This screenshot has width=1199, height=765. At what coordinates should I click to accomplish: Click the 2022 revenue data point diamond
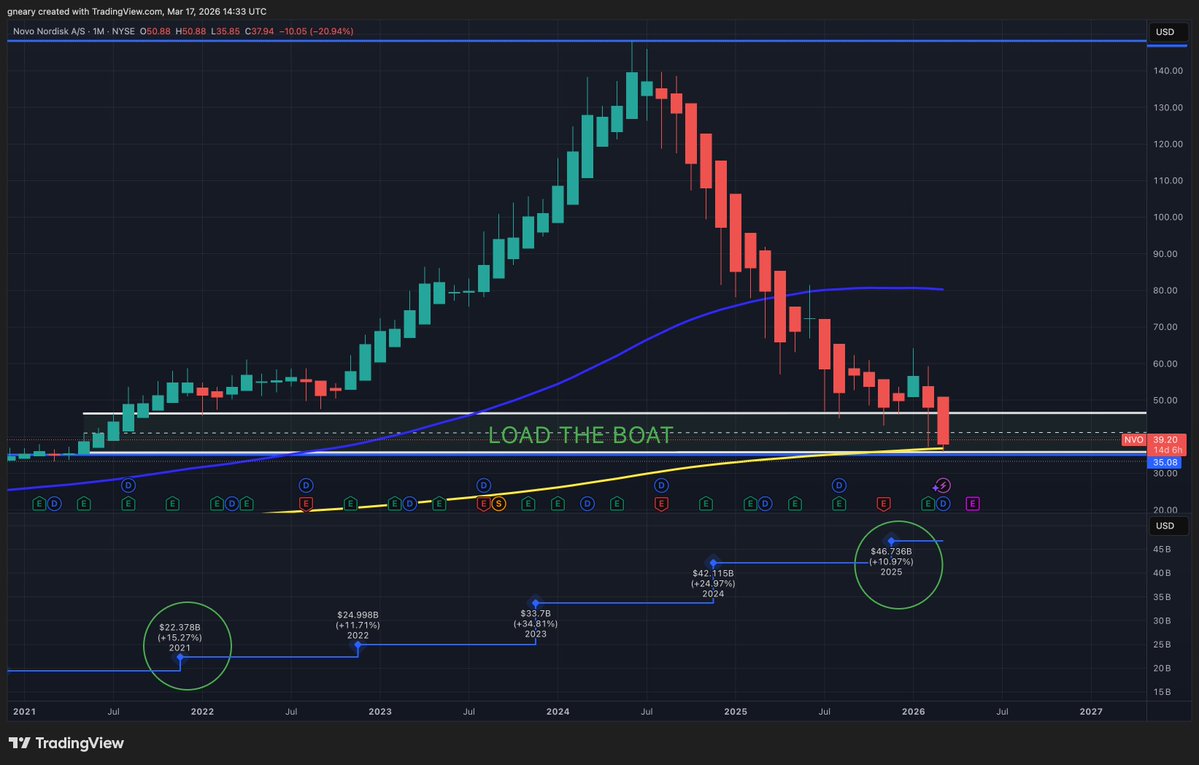[x=358, y=646]
